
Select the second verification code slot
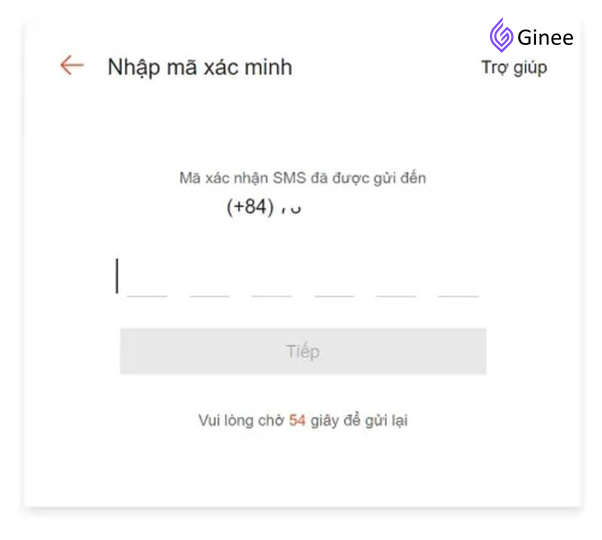coord(210,280)
